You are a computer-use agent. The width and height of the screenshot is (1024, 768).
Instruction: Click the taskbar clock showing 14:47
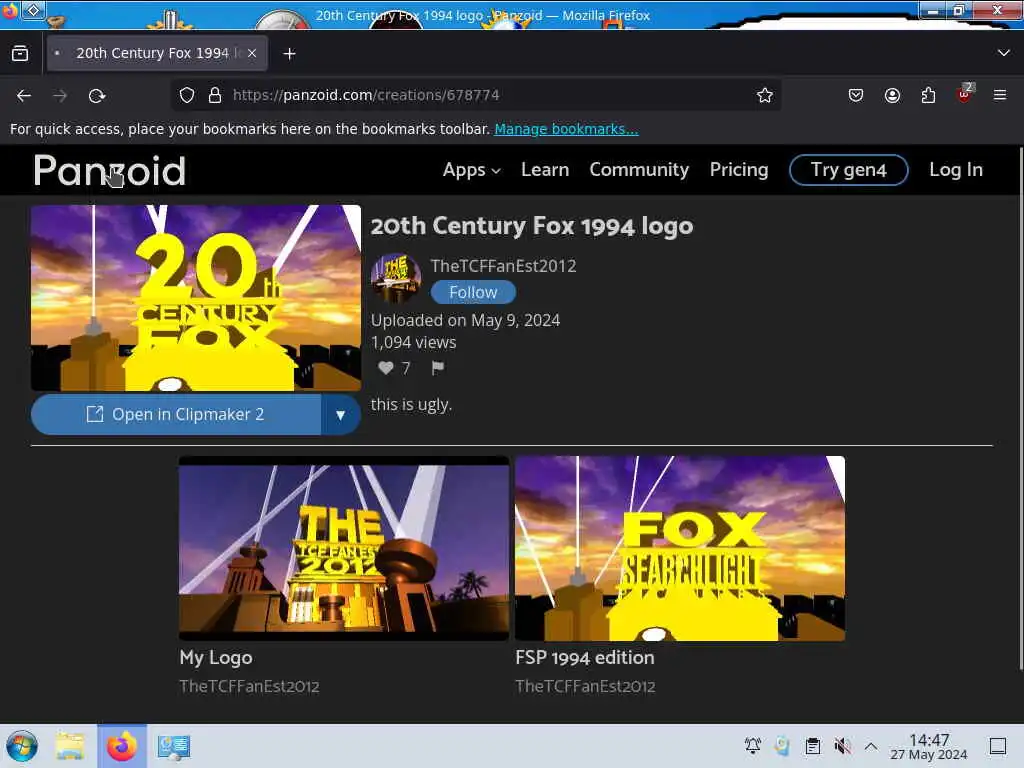[929, 746]
